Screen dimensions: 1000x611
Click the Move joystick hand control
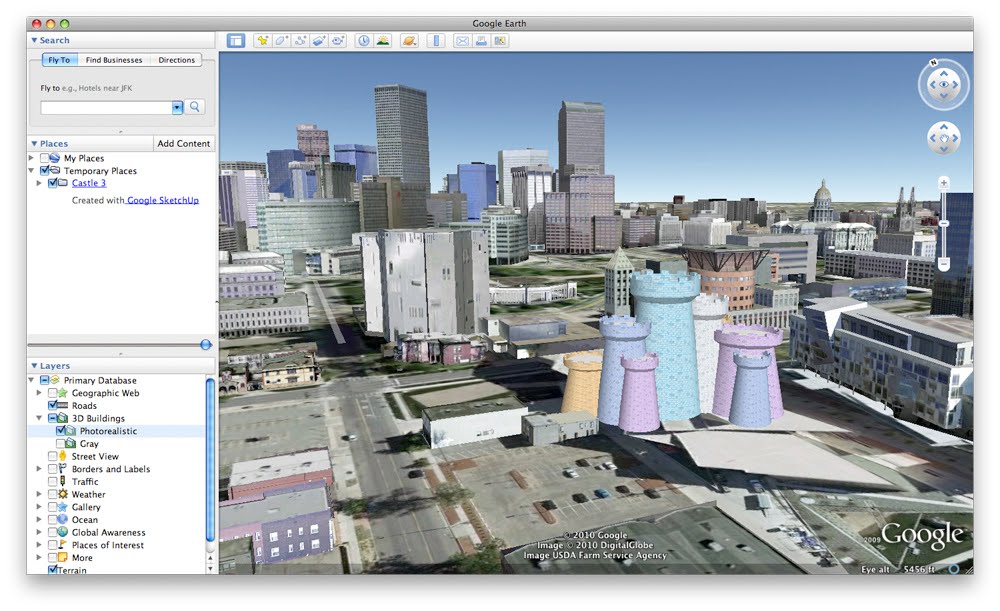[x=944, y=138]
